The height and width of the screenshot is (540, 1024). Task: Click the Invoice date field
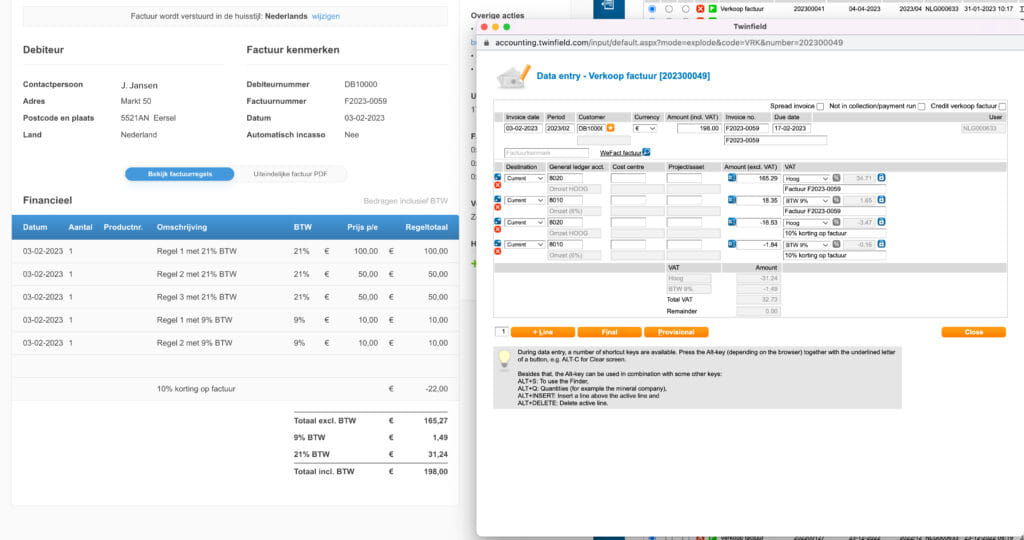coord(523,128)
